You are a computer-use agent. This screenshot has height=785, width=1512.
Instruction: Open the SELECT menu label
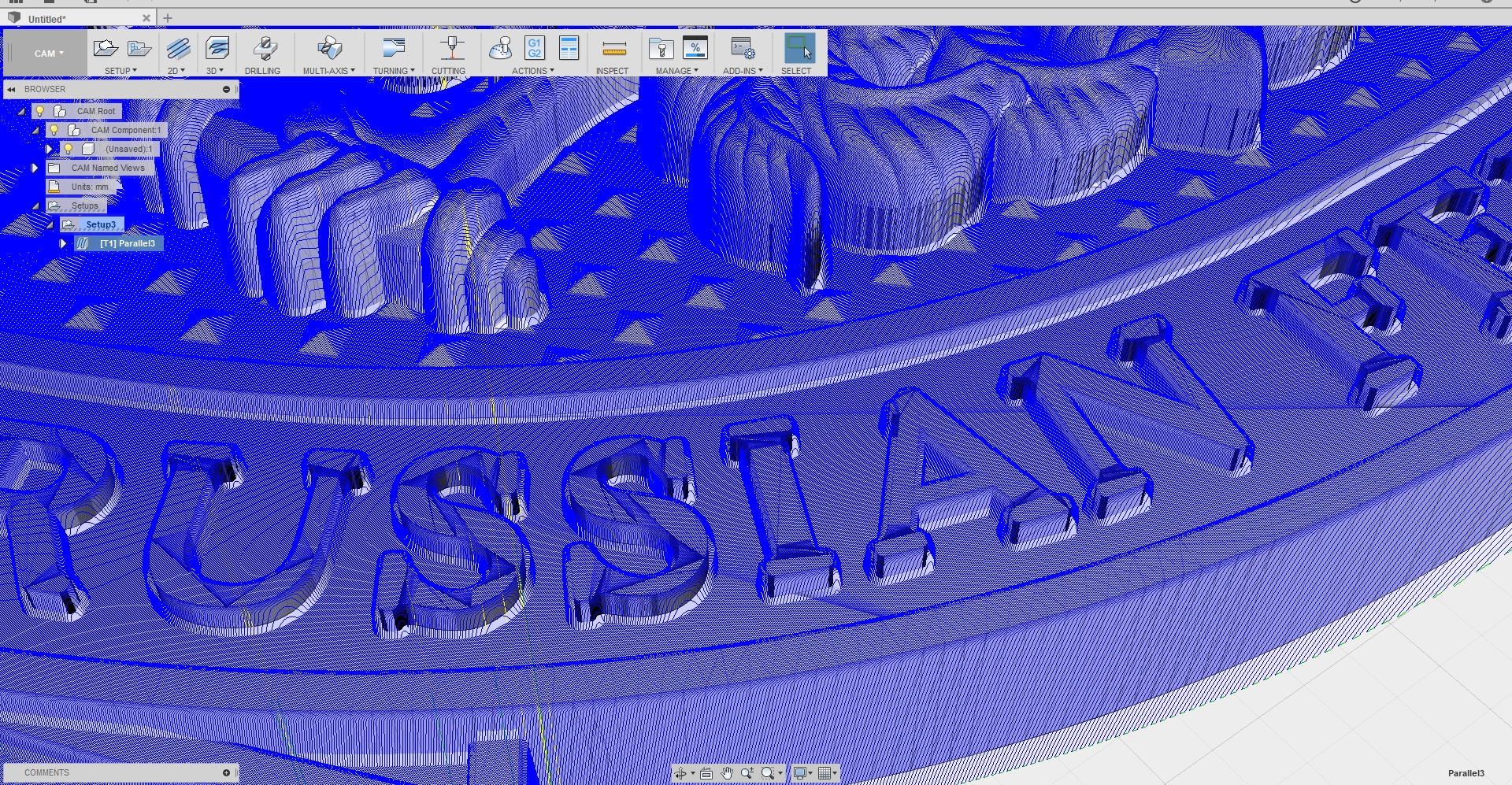[796, 71]
